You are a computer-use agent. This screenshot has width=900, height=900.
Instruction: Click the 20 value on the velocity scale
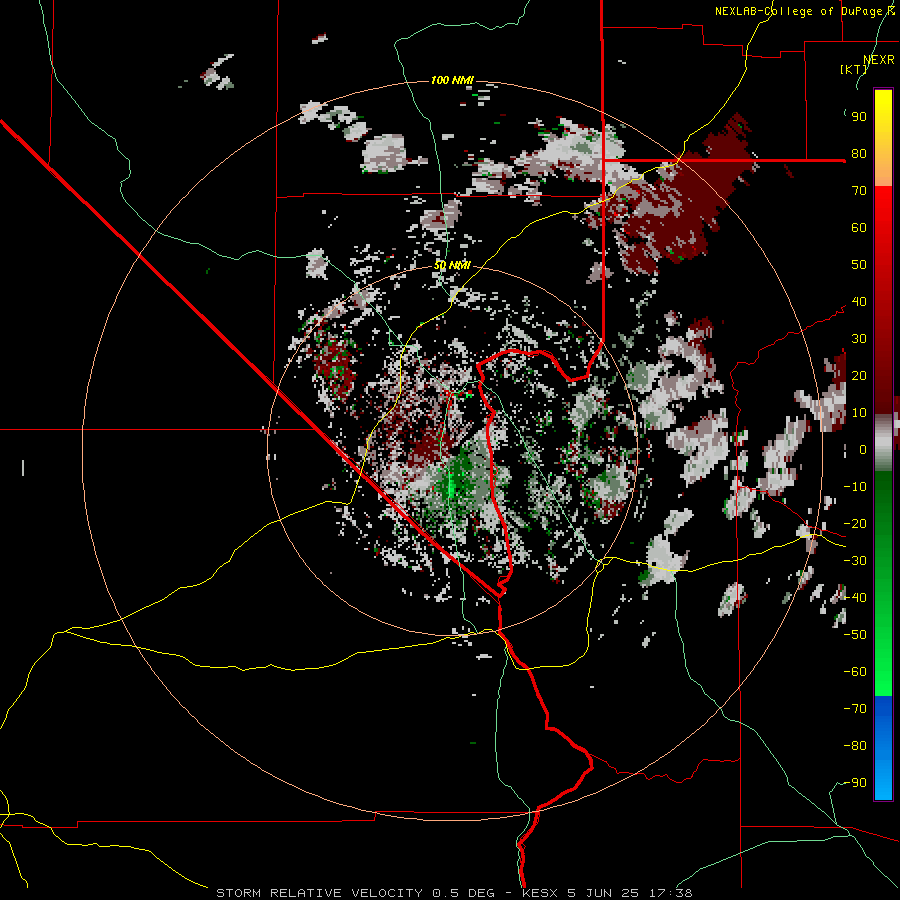(x=859, y=375)
